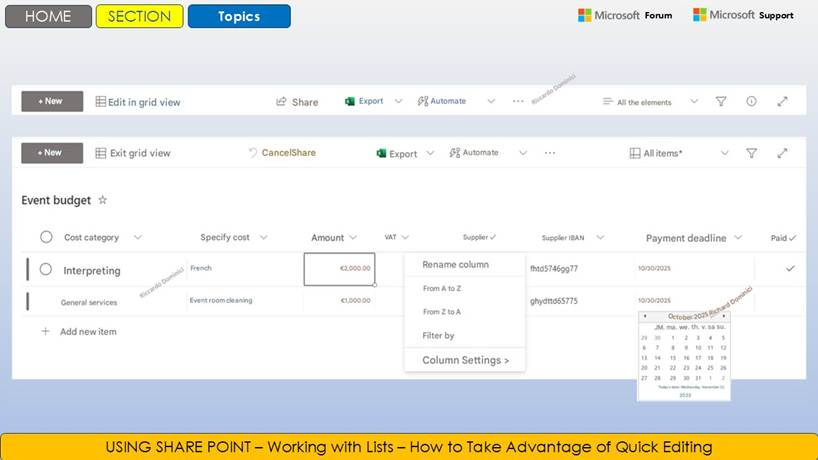Open the Paid column header
This screenshot has height=460, width=818.
(x=783, y=238)
